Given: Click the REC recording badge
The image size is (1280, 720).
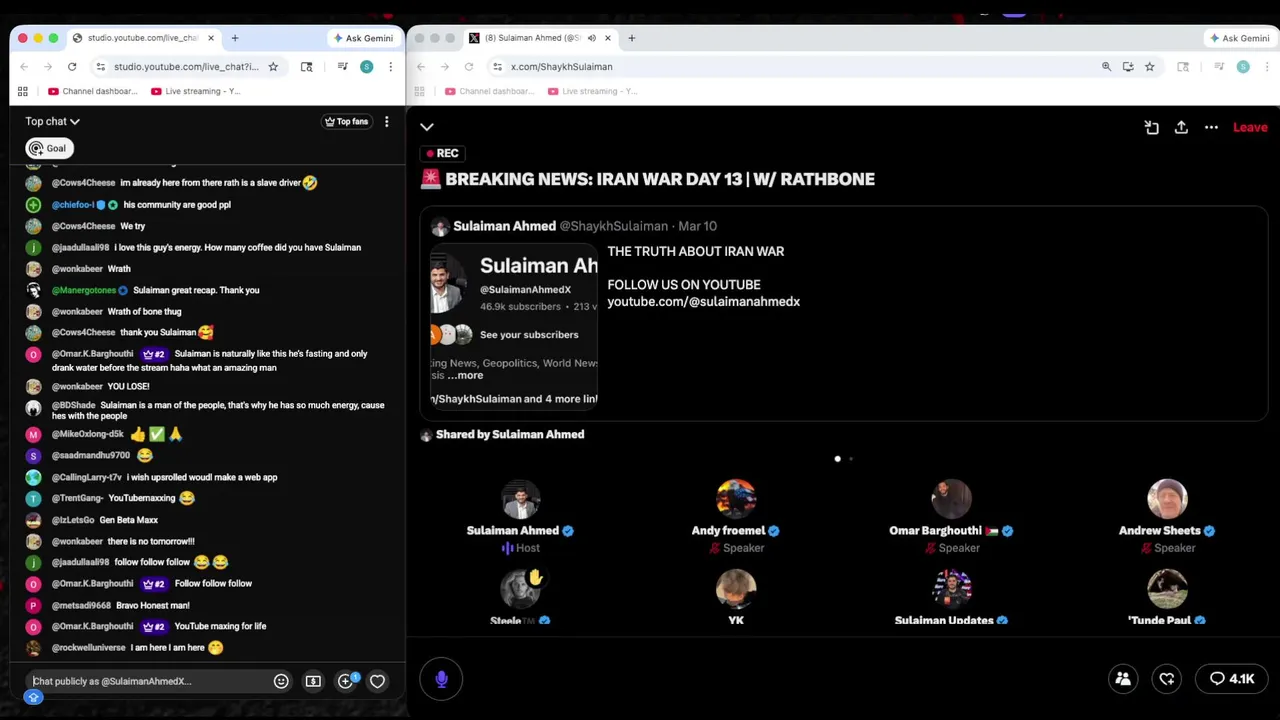Looking at the screenshot, I should [441, 153].
